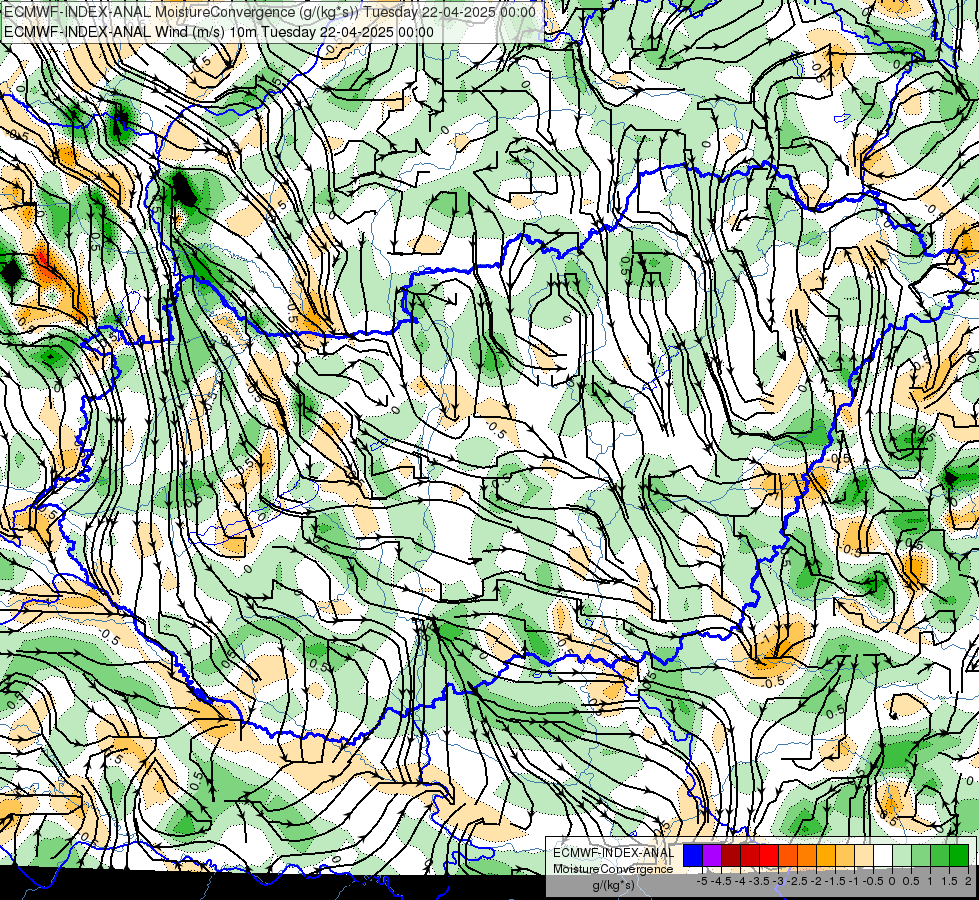Click the -5 legend tick label
Image resolution: width=979 pixels, height=900 pixels.
pyautogui.click(x=702, y=881)
